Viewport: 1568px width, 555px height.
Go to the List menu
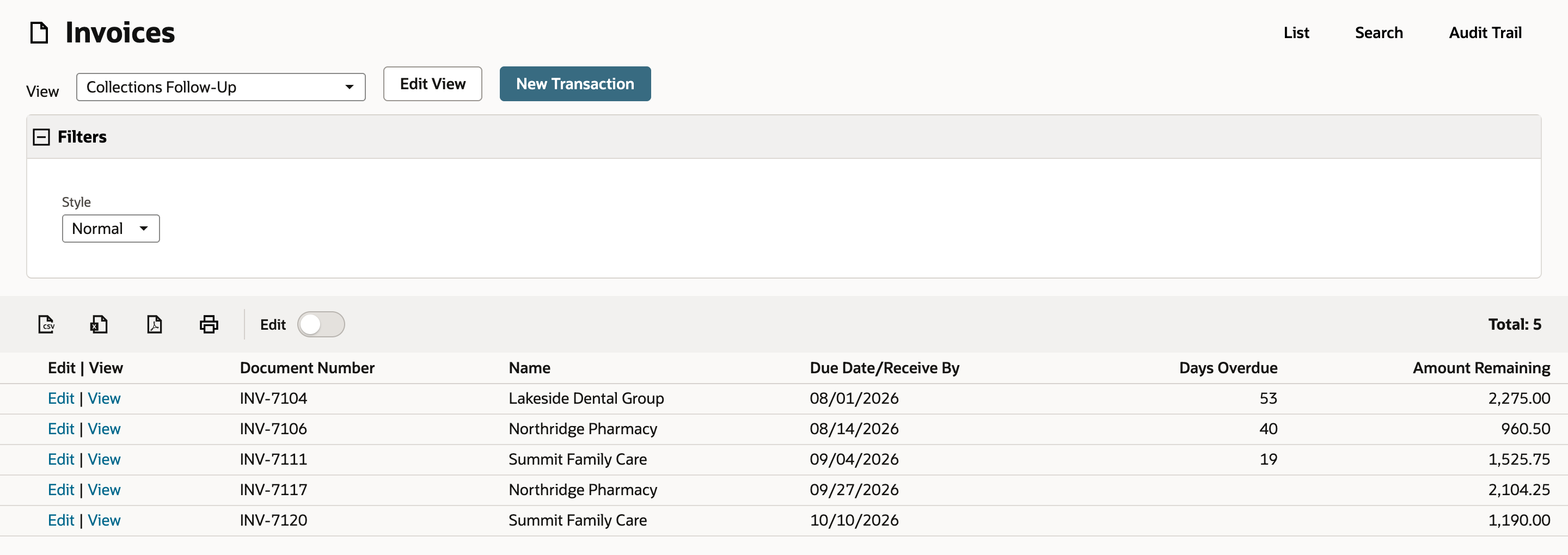(1296, 33)
